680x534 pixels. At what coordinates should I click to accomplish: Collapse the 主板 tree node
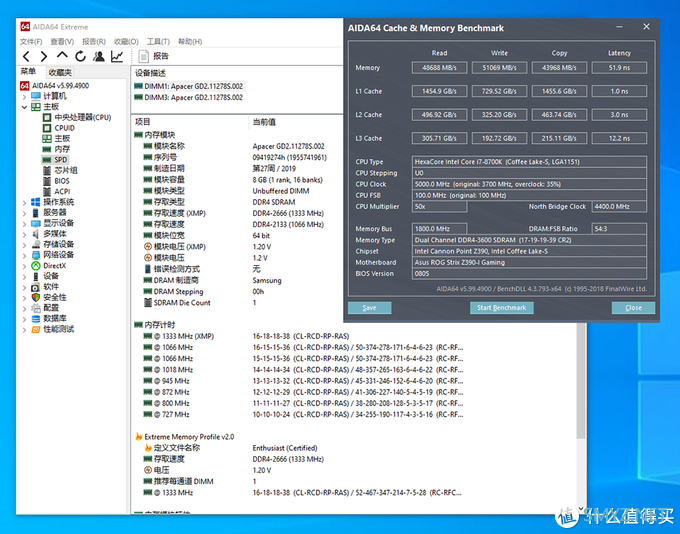pos(24,107)
